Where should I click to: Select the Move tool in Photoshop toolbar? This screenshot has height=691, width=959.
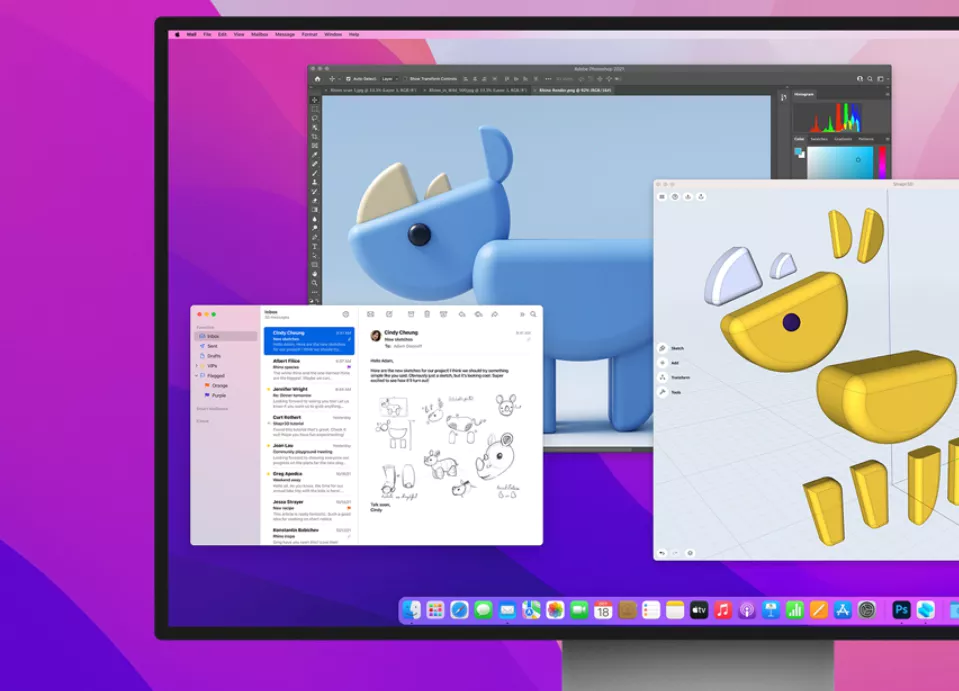tap(315, 100)
